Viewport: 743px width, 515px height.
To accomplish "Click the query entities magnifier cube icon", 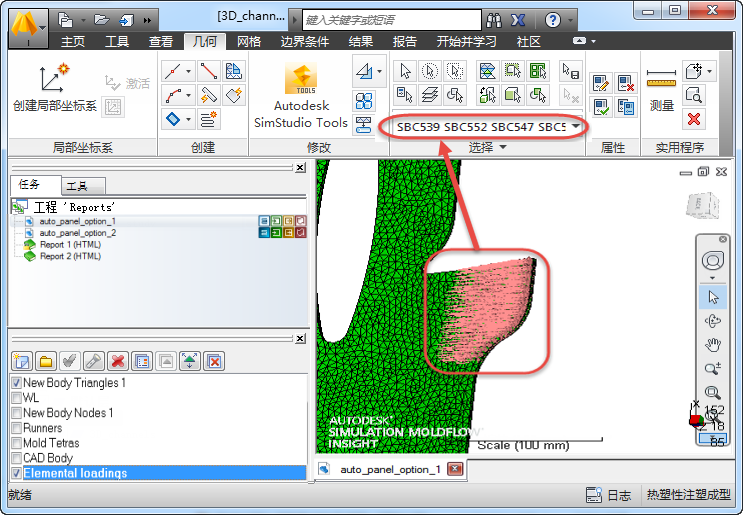I will pyautogui.click(x=694, y=95).
